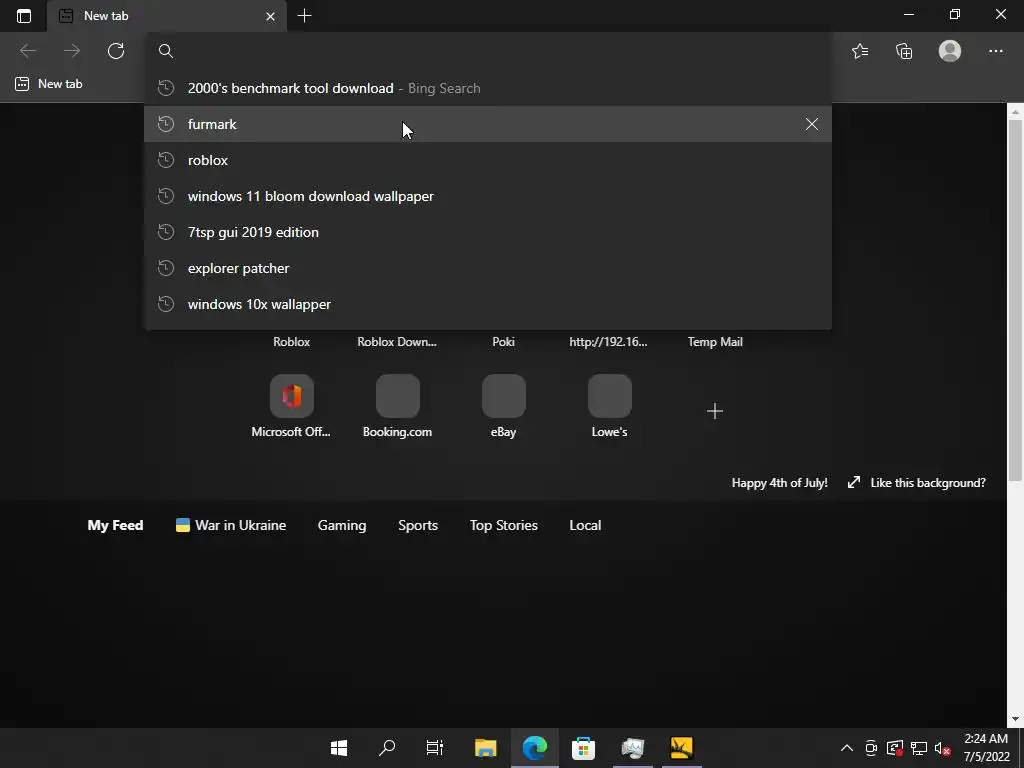Select '2000's benchmark tool download' suggestion

[x=488, y=88]
